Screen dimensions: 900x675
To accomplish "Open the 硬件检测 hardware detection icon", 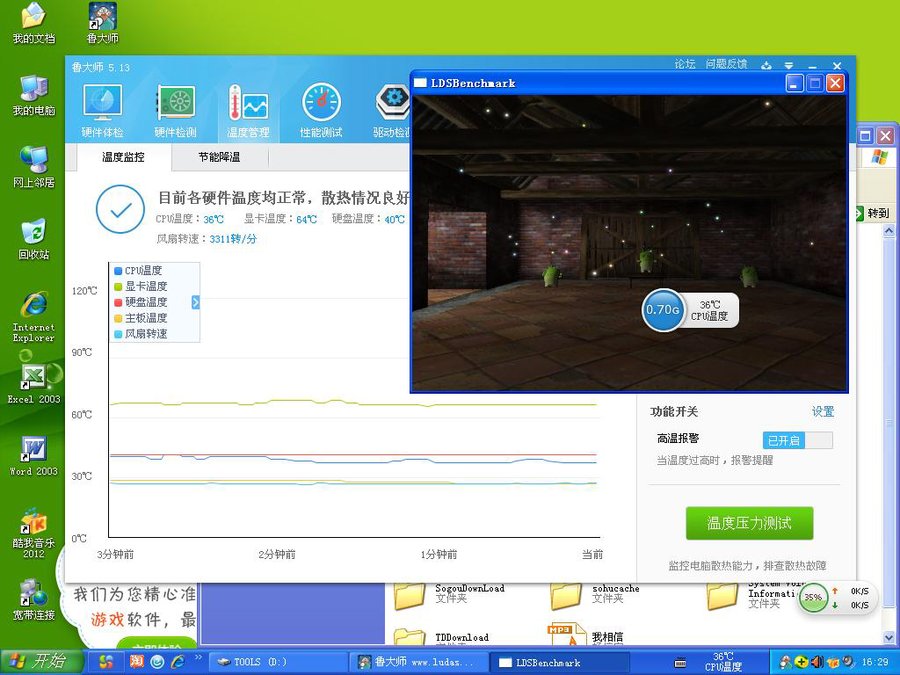I will 175,110.
